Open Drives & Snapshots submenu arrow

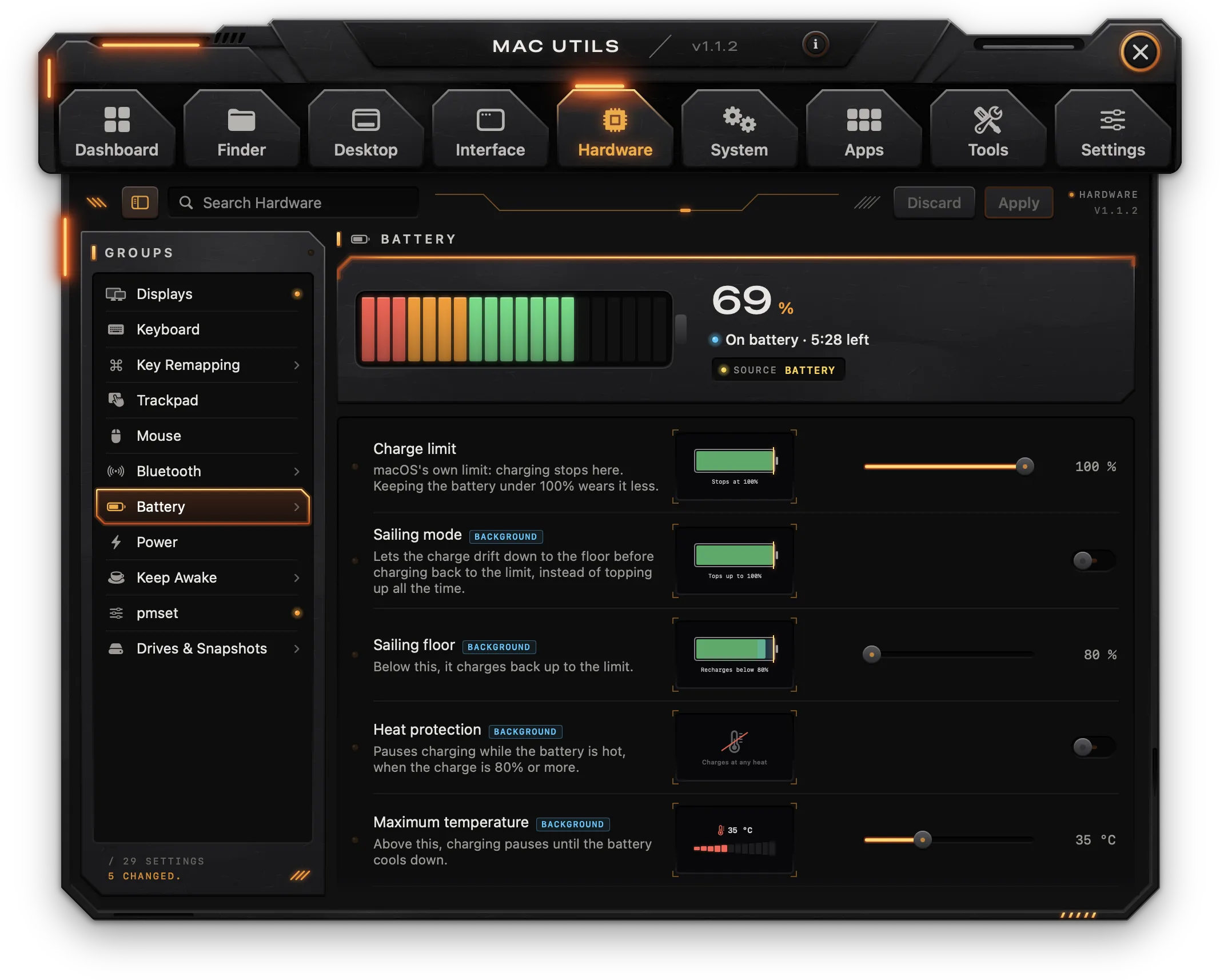297,648
